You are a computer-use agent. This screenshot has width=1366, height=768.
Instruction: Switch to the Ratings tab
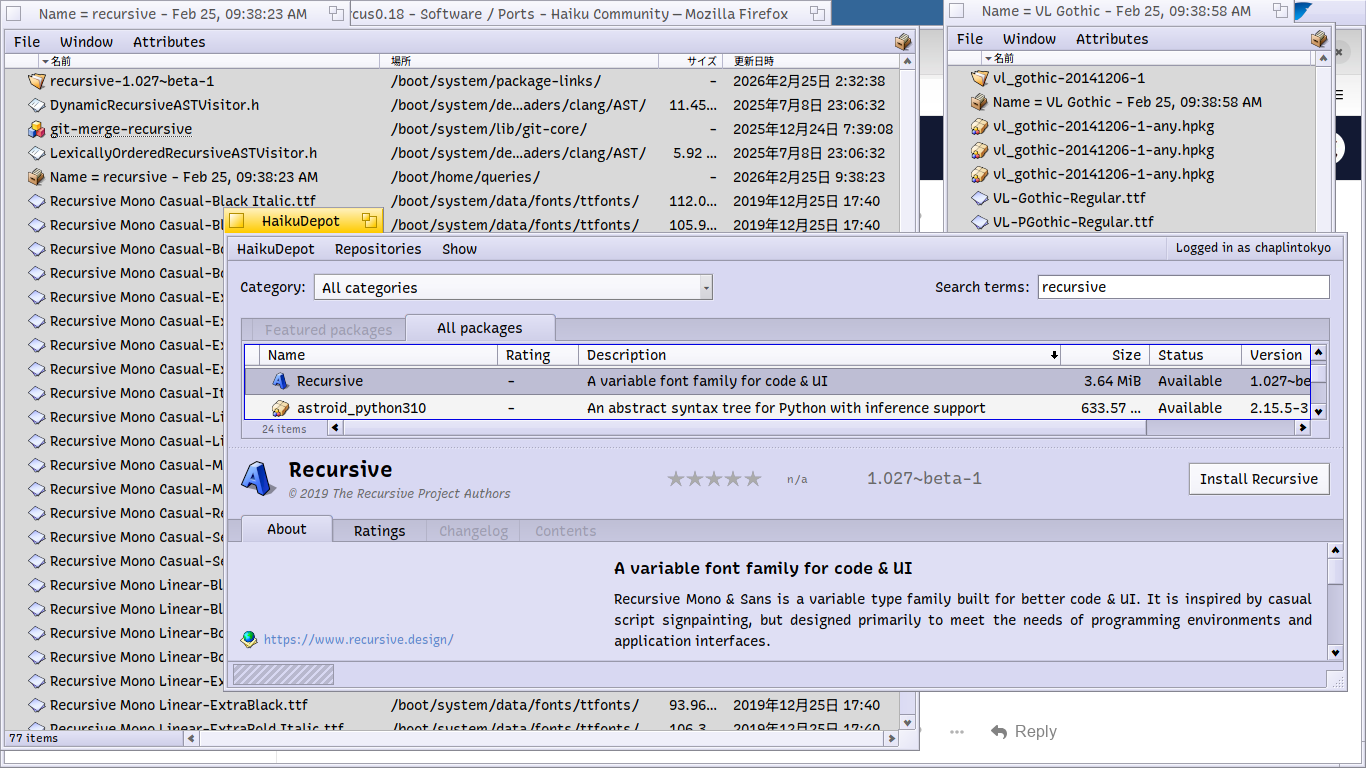379,531
